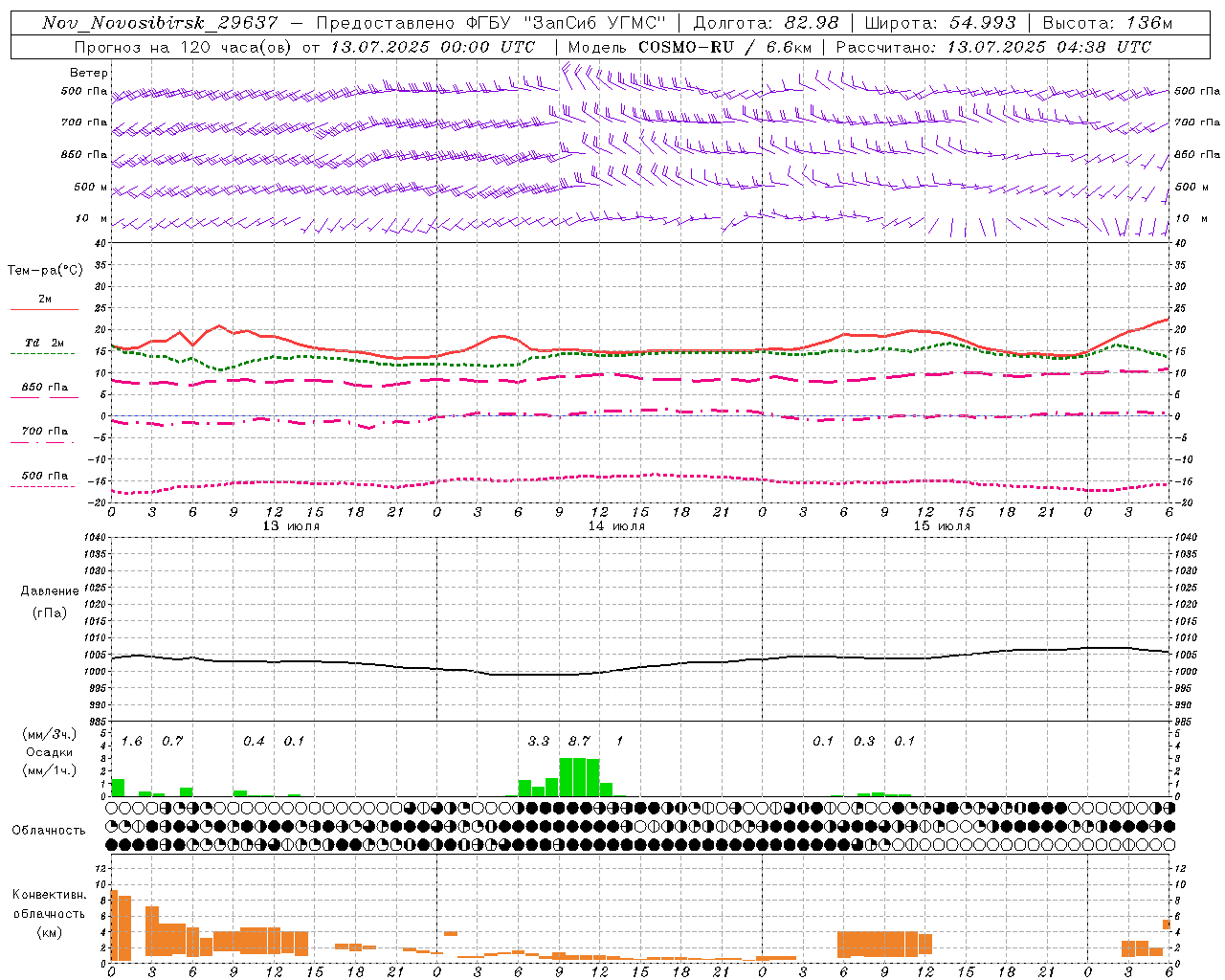Click the (км) unit label under convective cloud

[x=50, y=932]
